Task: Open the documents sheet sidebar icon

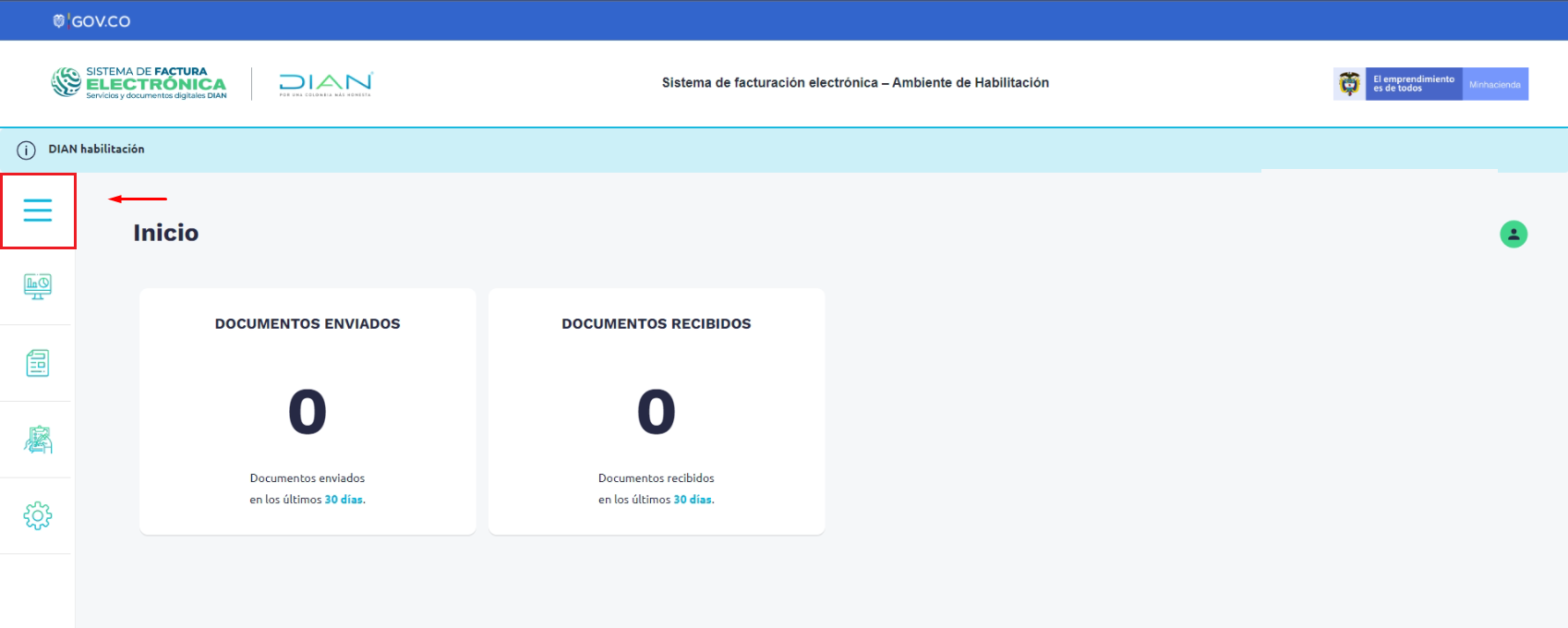Action: click(38, 363)
